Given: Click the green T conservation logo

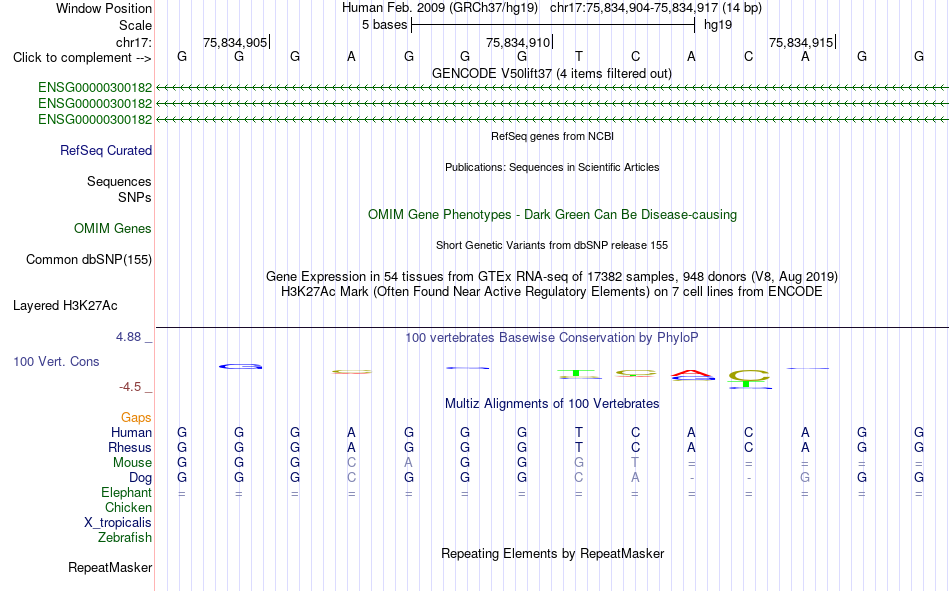Looking at the screenshot, I should (577, 372).
